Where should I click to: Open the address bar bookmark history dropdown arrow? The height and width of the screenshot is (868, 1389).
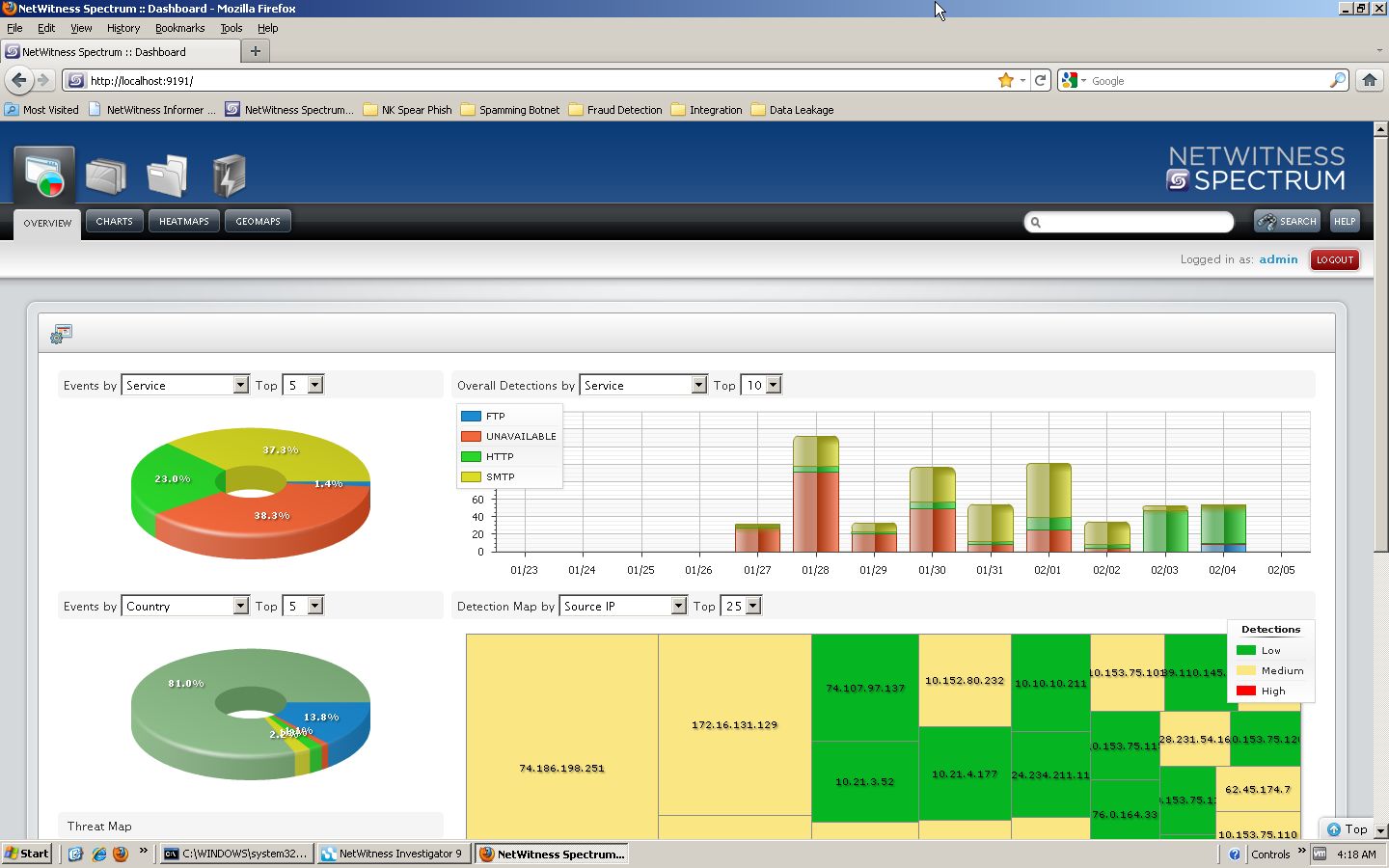(1022, 80)
